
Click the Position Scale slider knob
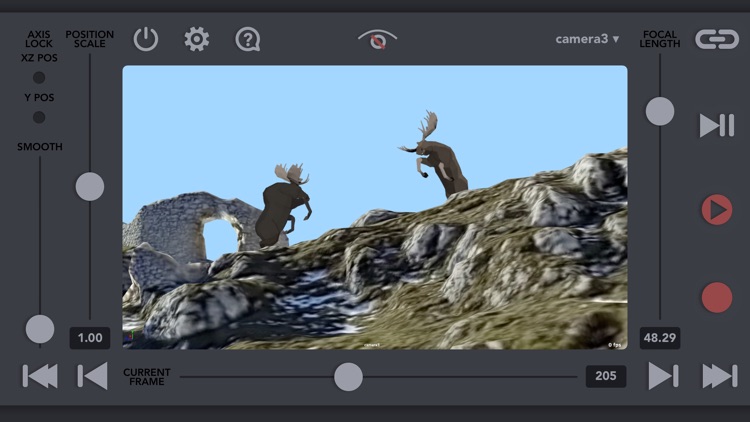(x=90, y=187)
